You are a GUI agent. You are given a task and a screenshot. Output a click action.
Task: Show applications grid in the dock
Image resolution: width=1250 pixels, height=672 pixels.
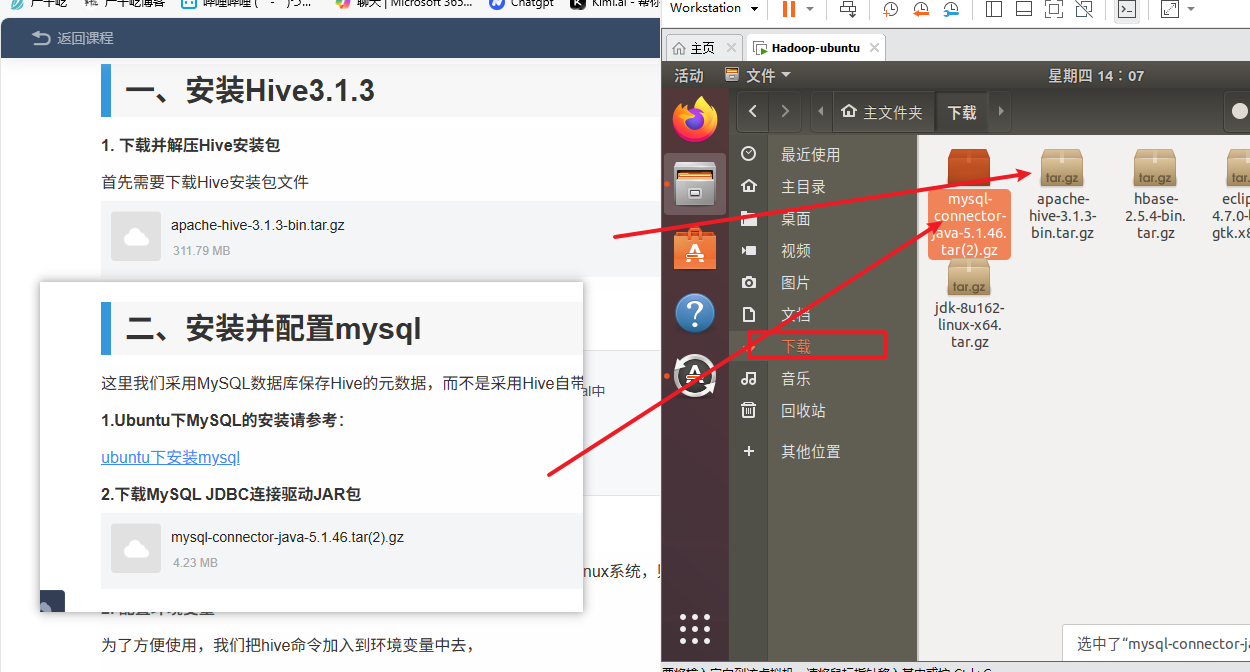(x=695, y=628)
